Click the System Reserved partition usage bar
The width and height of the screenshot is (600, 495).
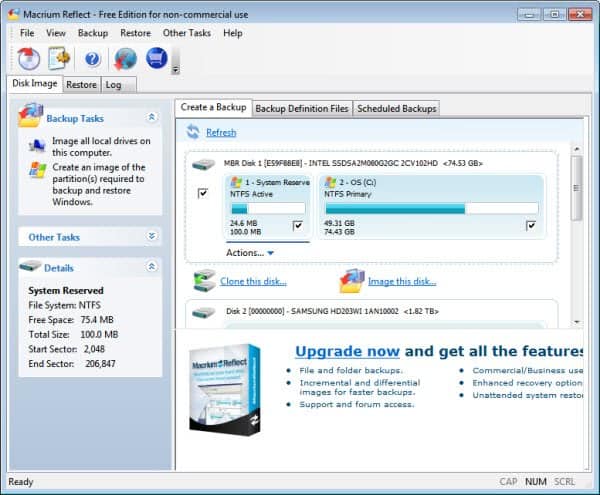click(x=268, y=208)
